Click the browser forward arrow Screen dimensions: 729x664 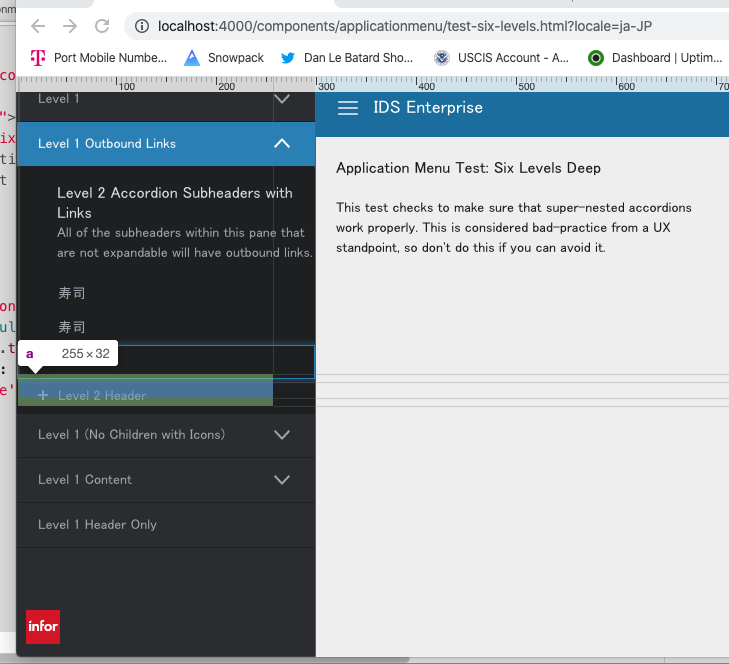(70, 26)
